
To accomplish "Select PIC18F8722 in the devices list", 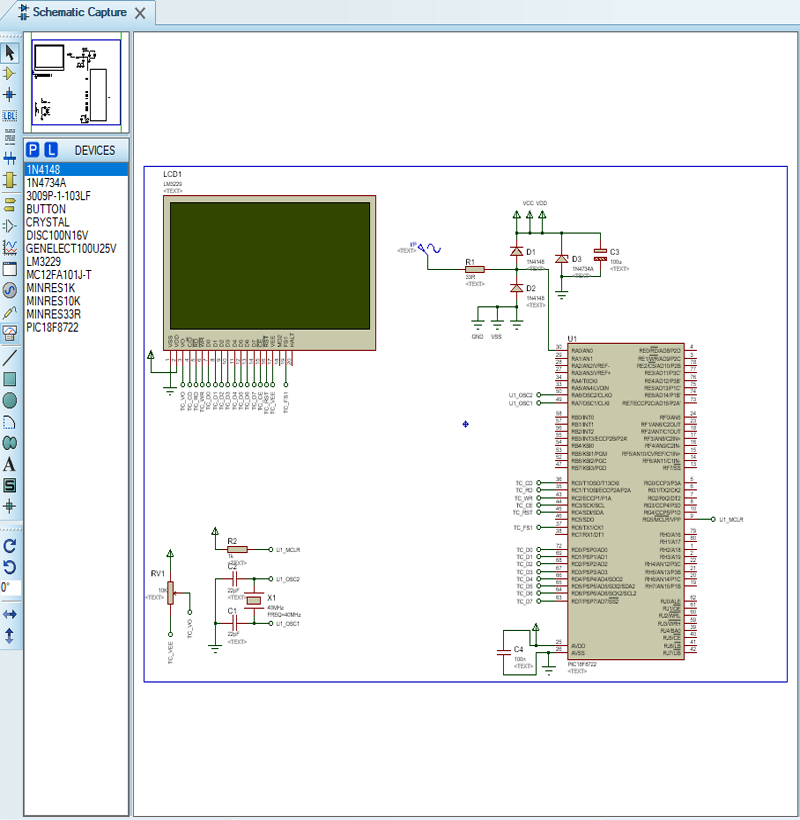I will click(x=52, y=327).
